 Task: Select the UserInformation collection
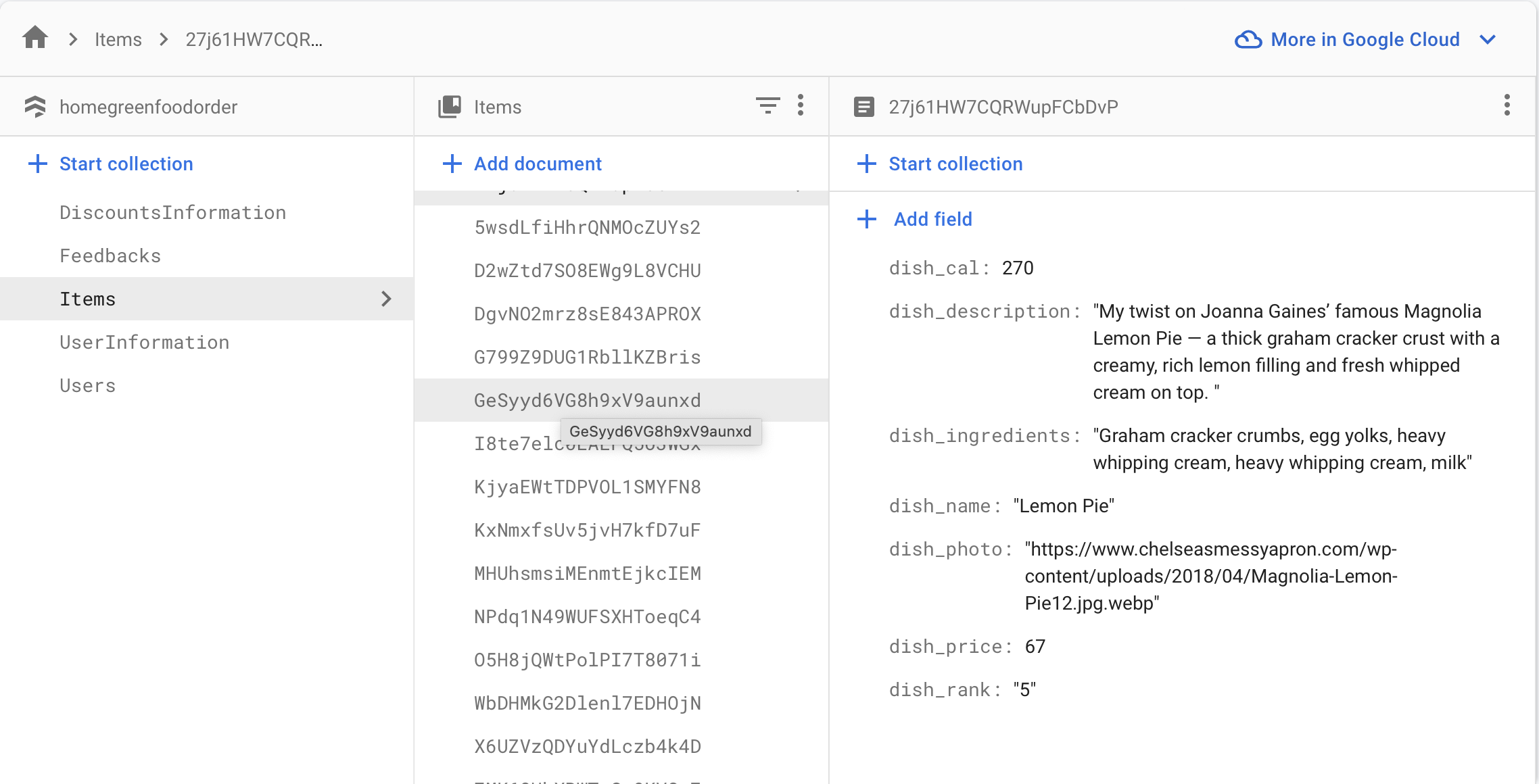144,342
